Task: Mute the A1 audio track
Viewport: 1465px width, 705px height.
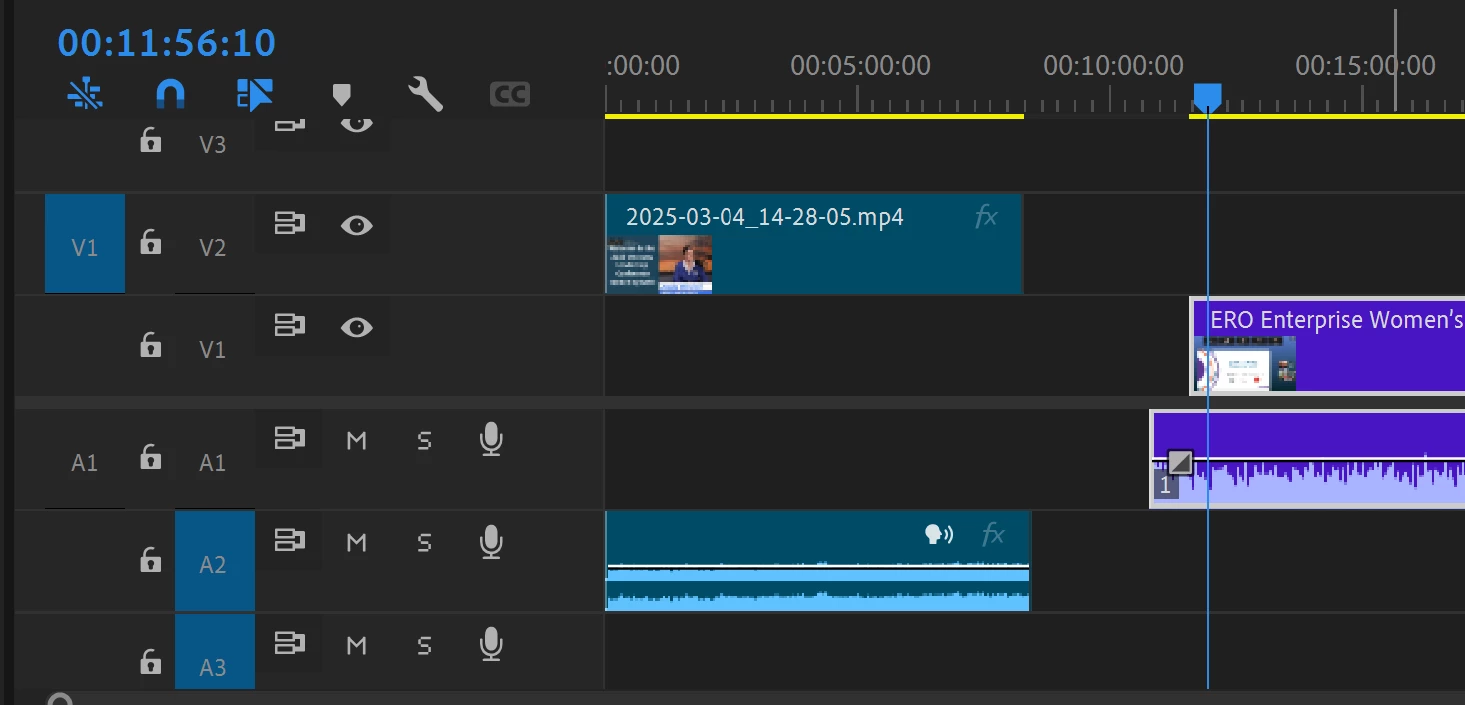Action: 356,440
